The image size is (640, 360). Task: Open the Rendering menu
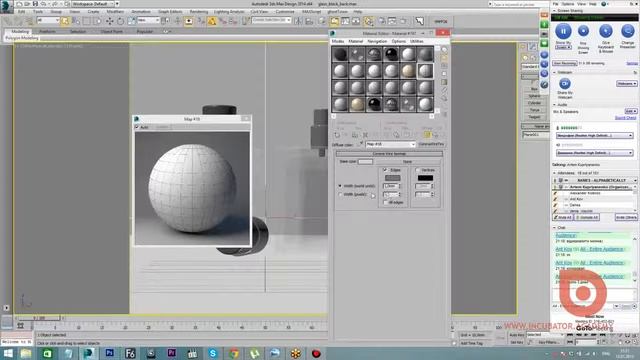(199, 12)
